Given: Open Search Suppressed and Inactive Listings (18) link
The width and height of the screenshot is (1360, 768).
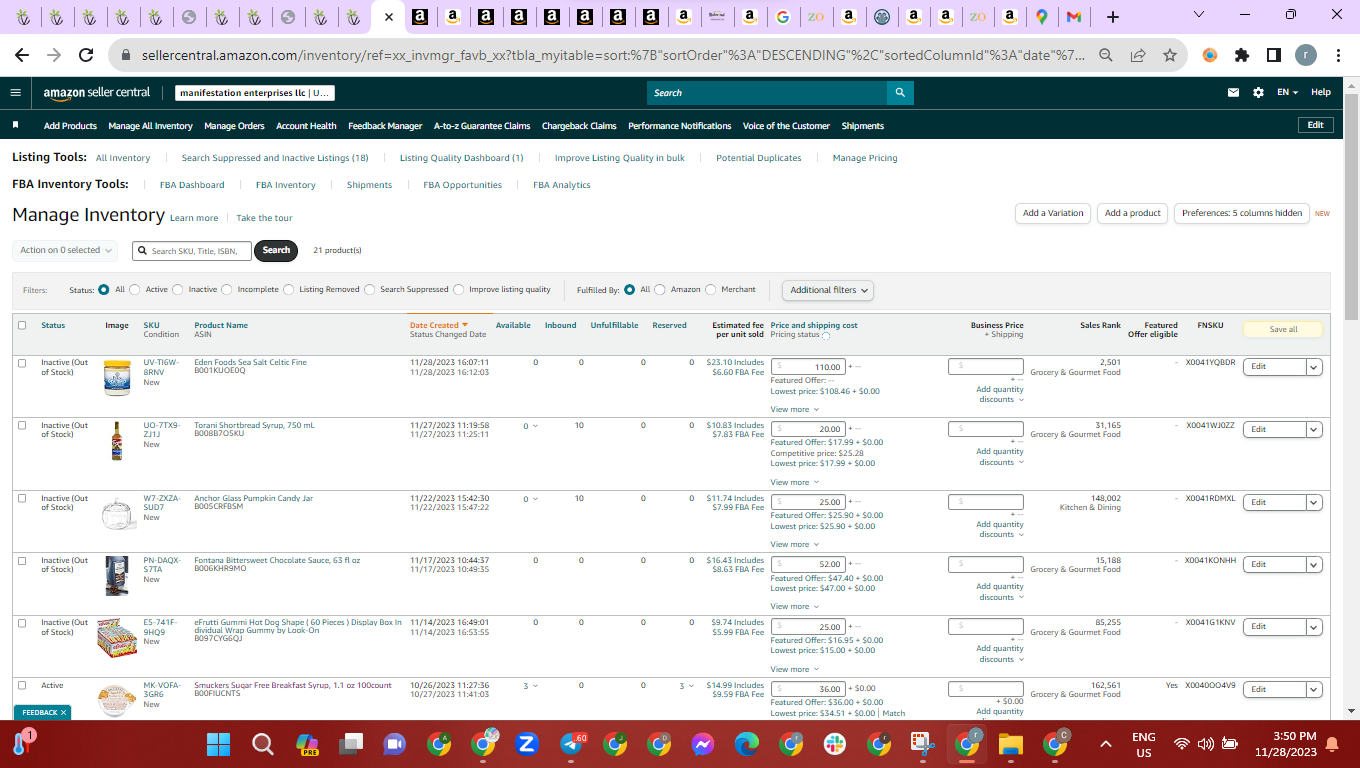Looking at the screenshot, I should coord(275,158).
